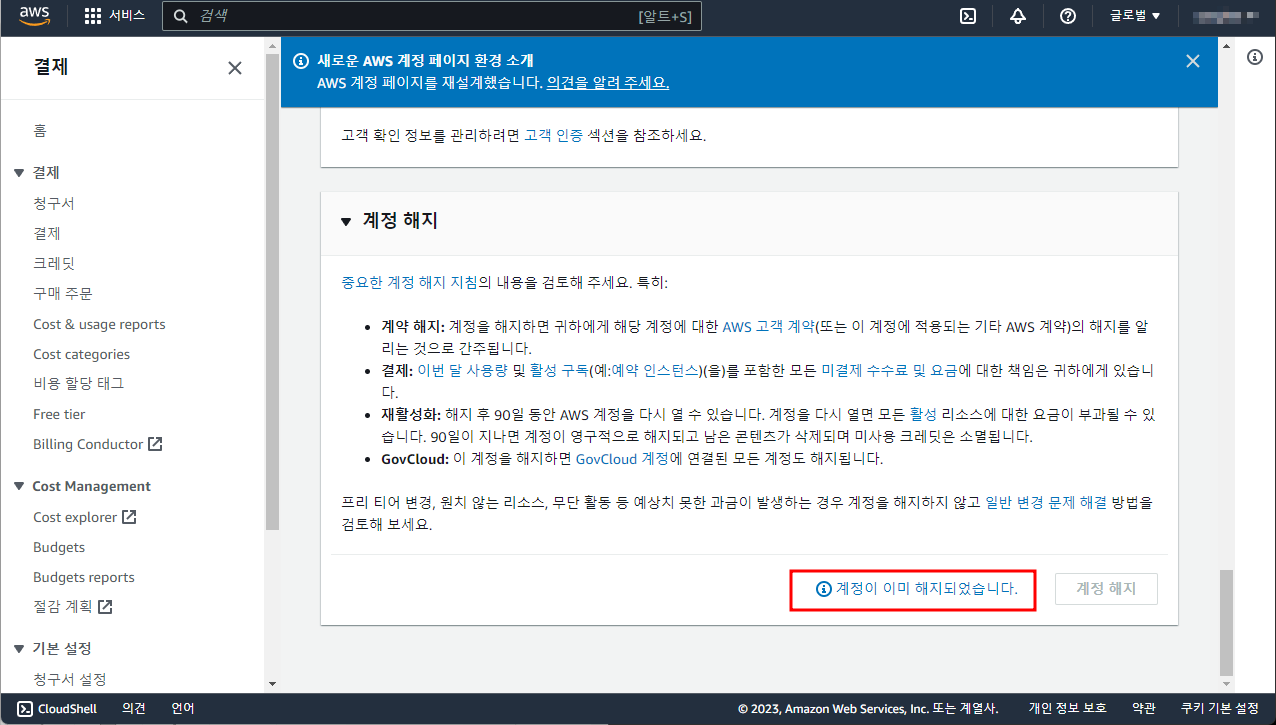Open 절감 계획 external link
The height and width of the screenshot is (725, 1276).
(x=72, y=606)
